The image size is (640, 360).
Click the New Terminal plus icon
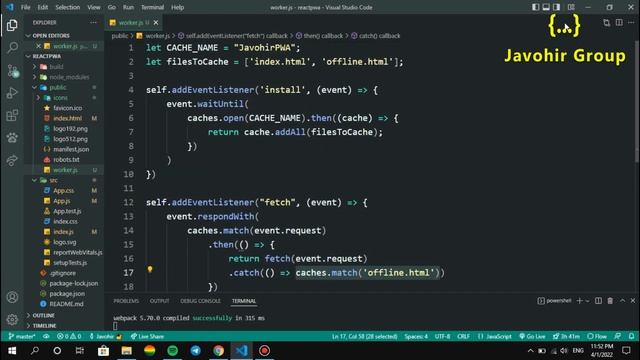click(579, 301)
